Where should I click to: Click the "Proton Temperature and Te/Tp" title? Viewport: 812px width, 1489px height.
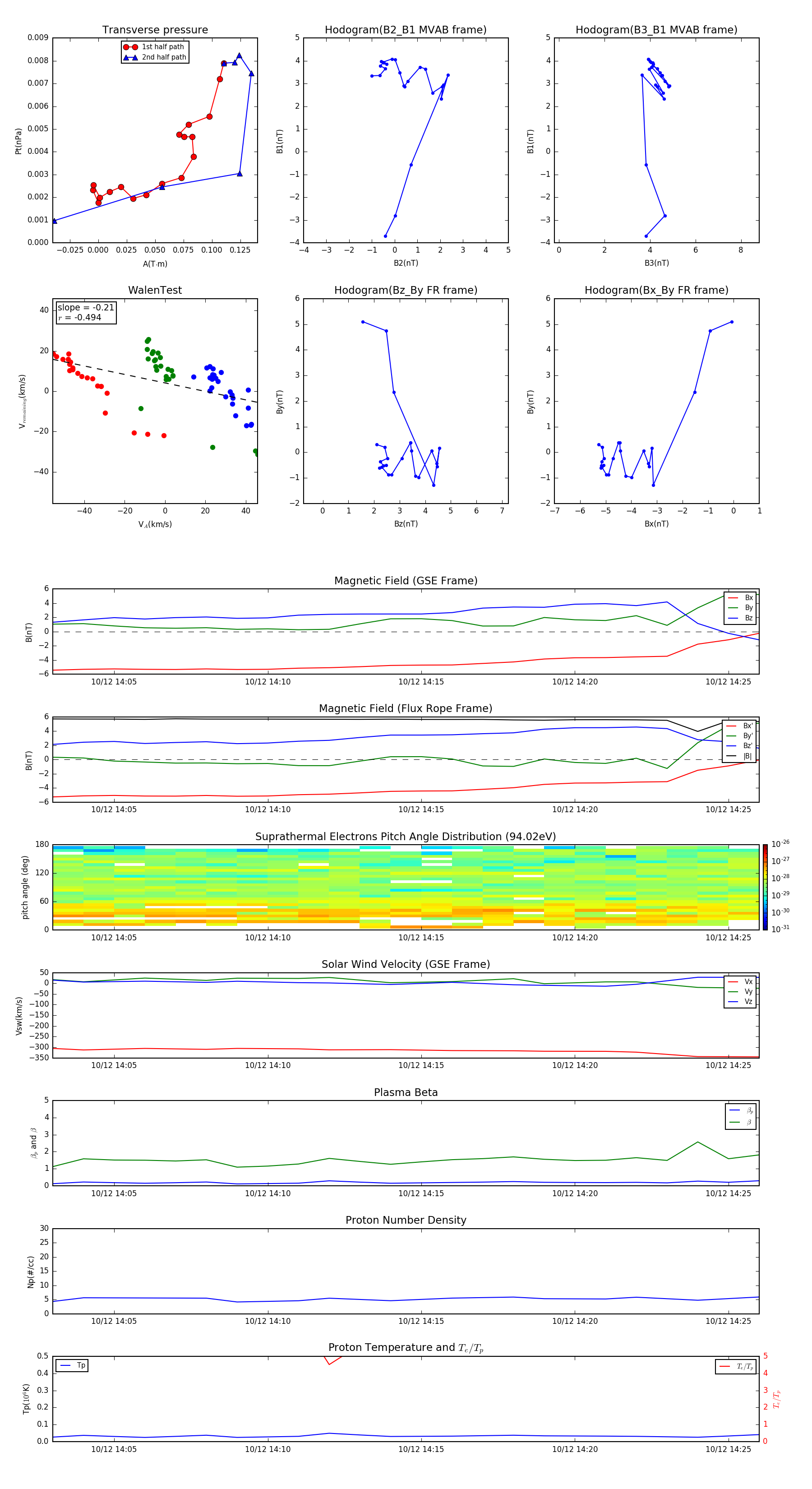406,1349
